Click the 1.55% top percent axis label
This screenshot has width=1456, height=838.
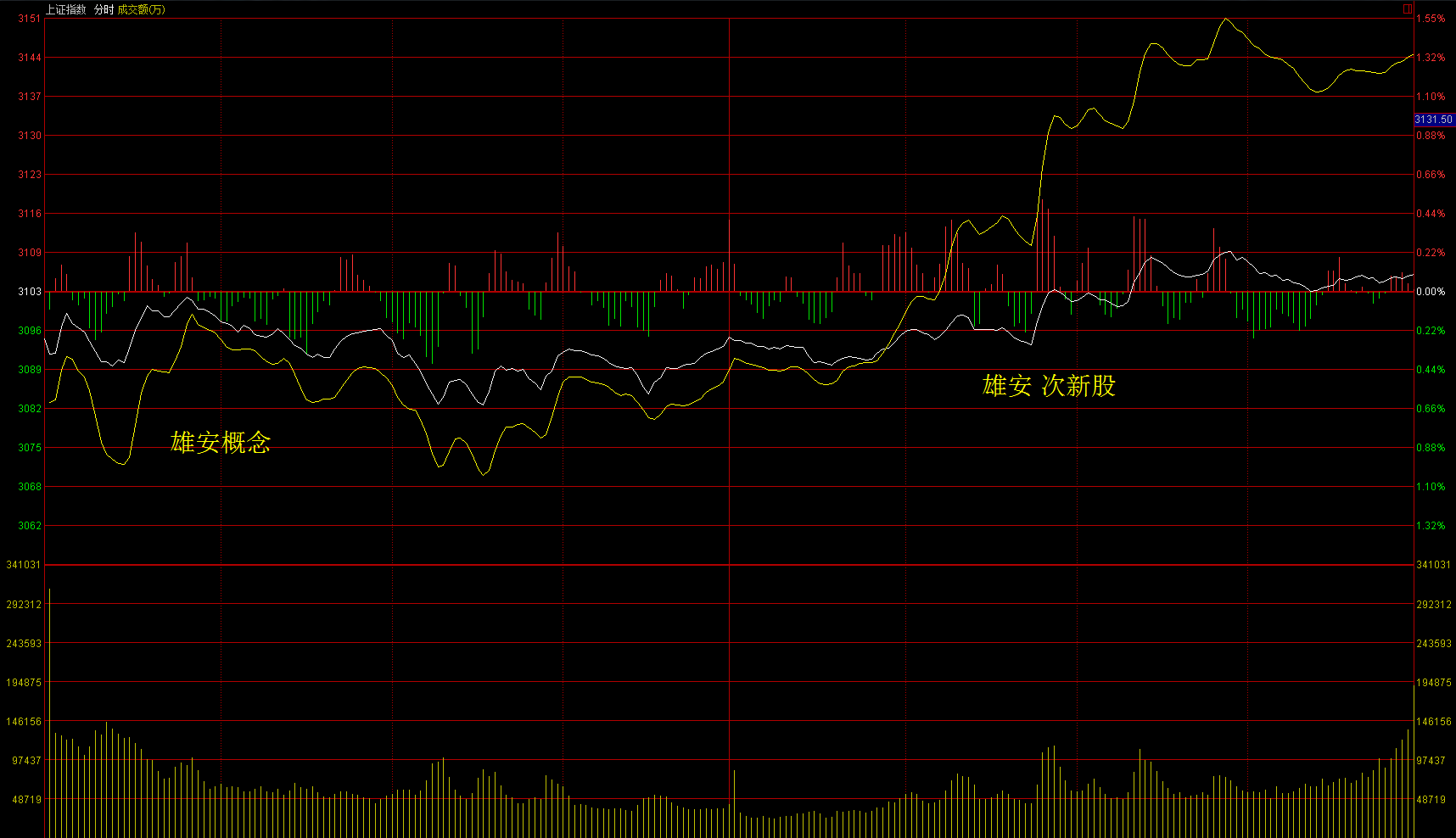point(1431,19)
